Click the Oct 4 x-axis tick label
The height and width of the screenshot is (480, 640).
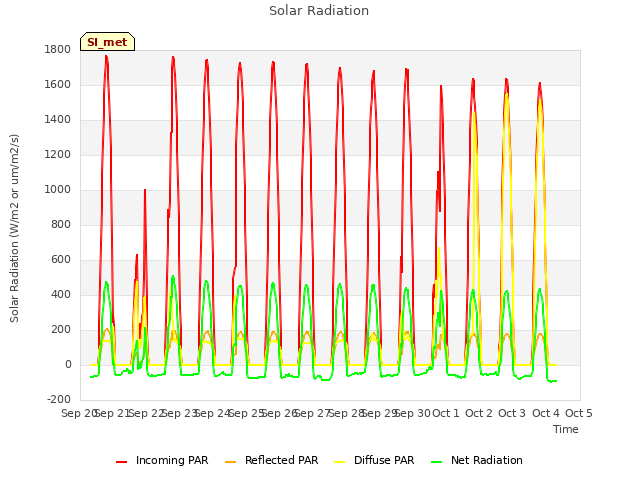click(546, 413)
